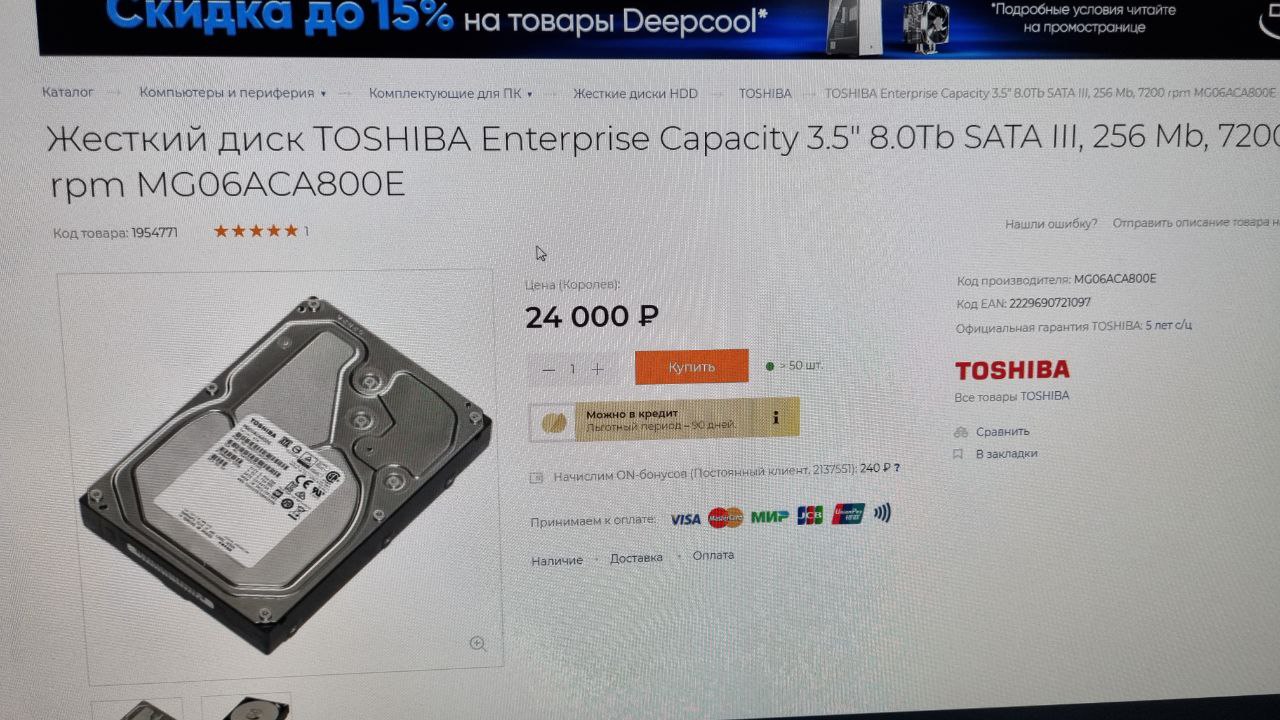
Task: Open the Все товары TOSHIBA link
Action: (1012, 396)
